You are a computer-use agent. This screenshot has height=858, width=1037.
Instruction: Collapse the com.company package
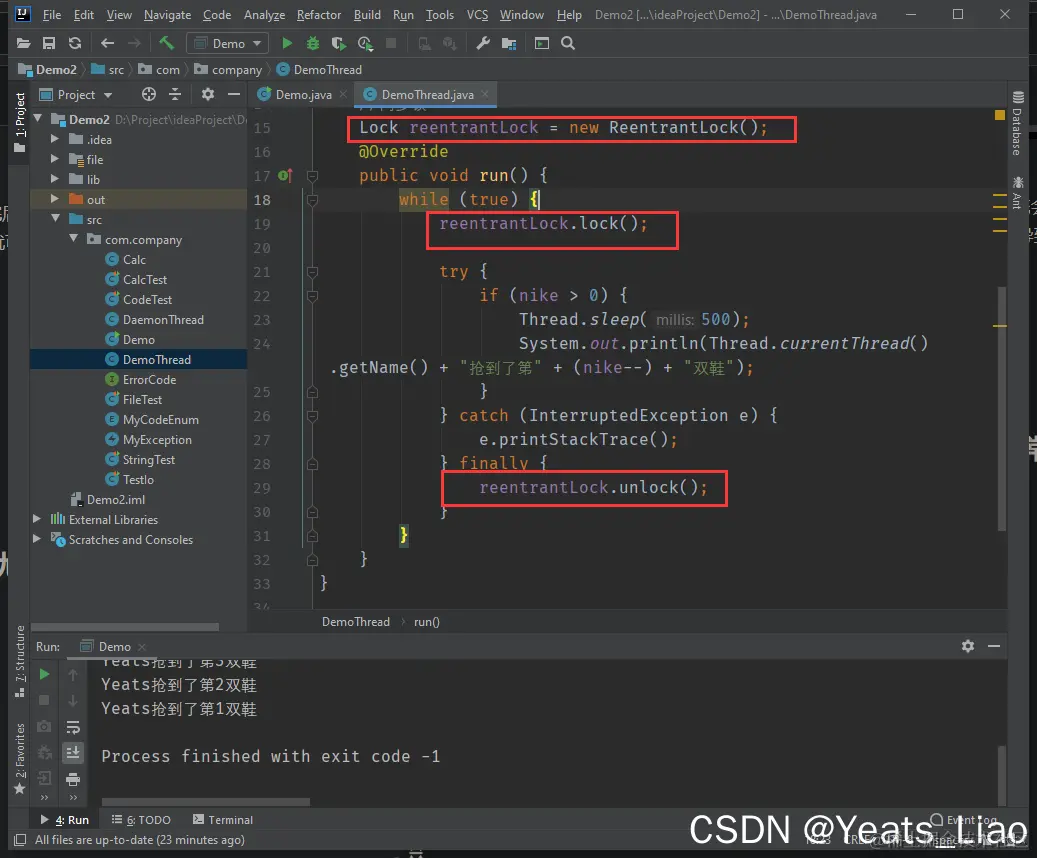[x=73, y=238]
